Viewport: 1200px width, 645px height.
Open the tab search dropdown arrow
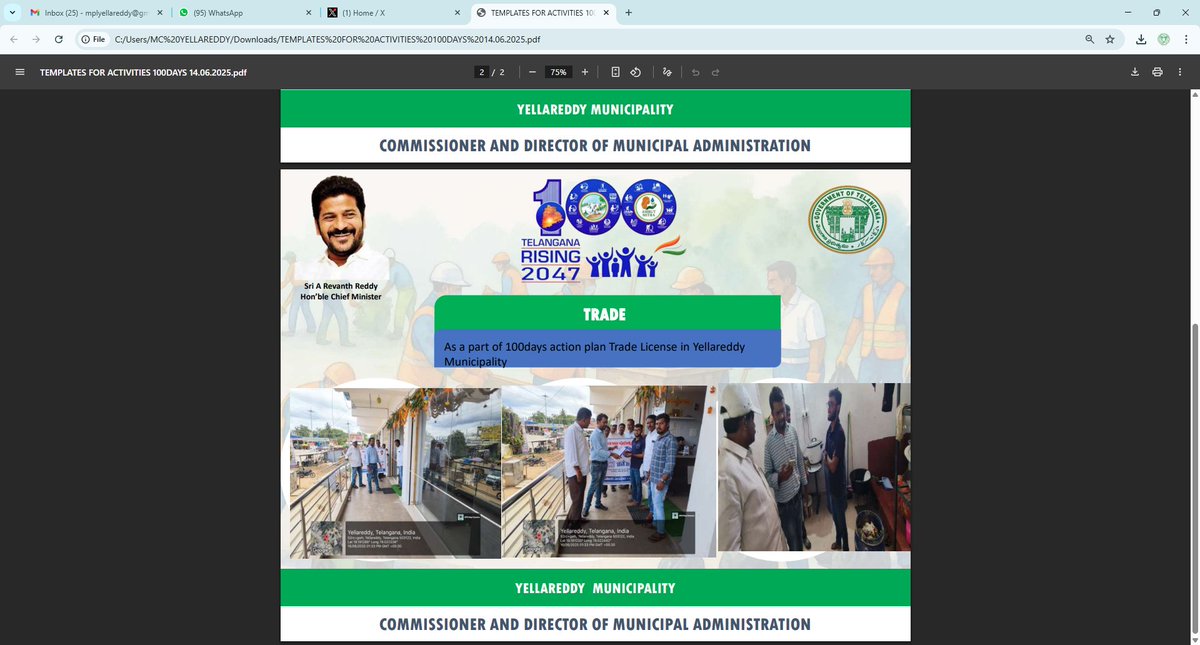click(11, 13)
